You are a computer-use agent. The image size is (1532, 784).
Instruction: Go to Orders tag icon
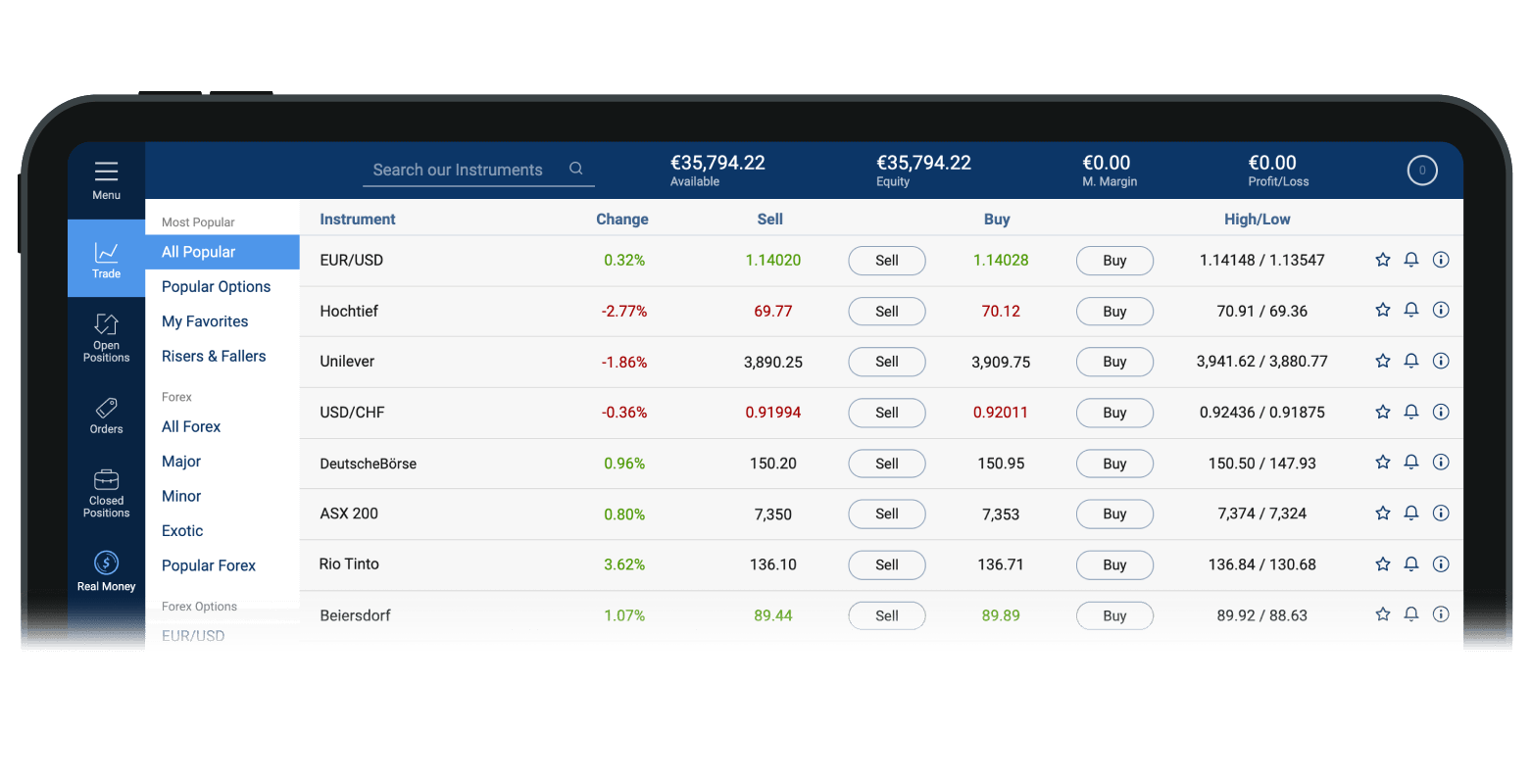click(106, 408)
